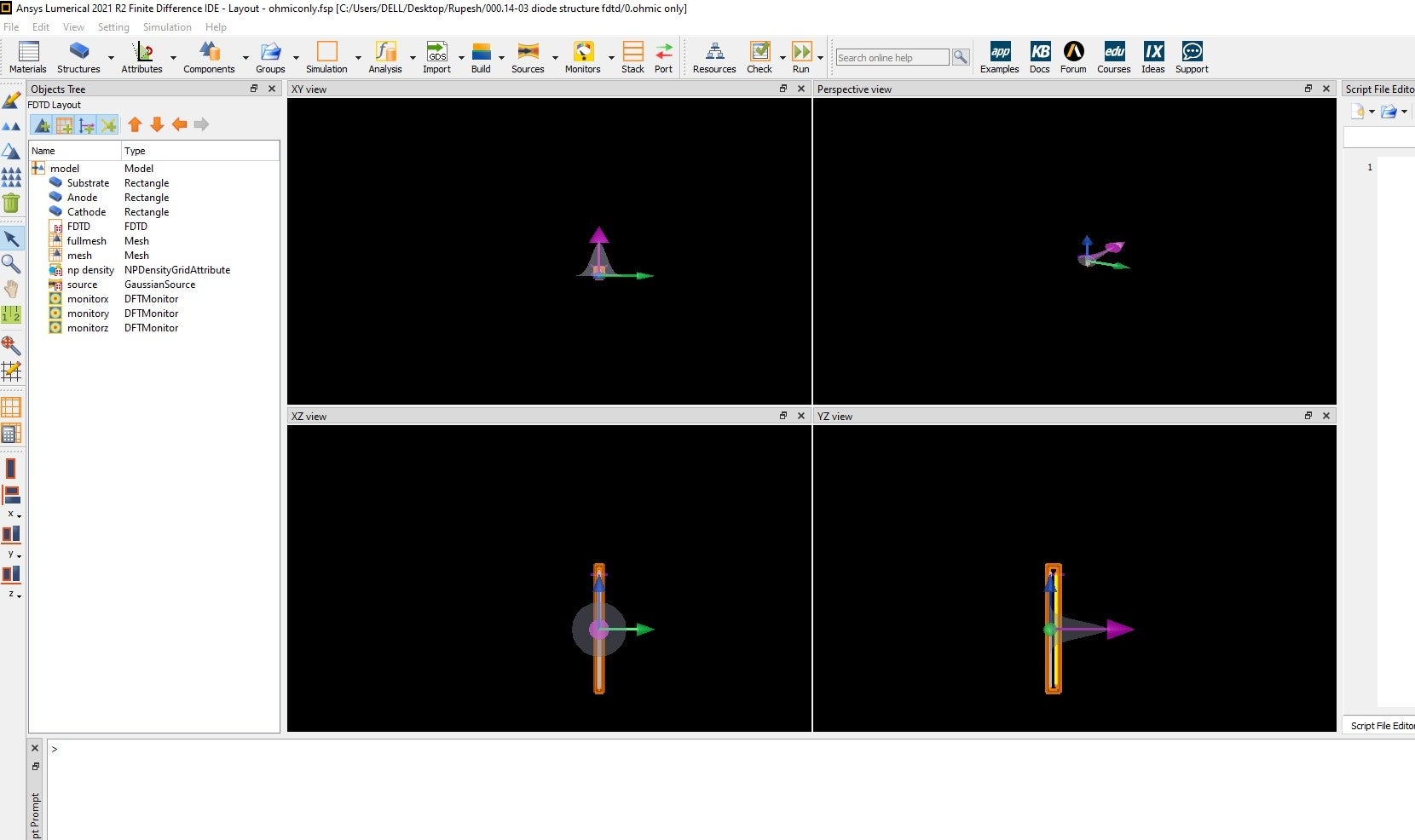Open Monitors dropdown arrow

coord(611,58)
